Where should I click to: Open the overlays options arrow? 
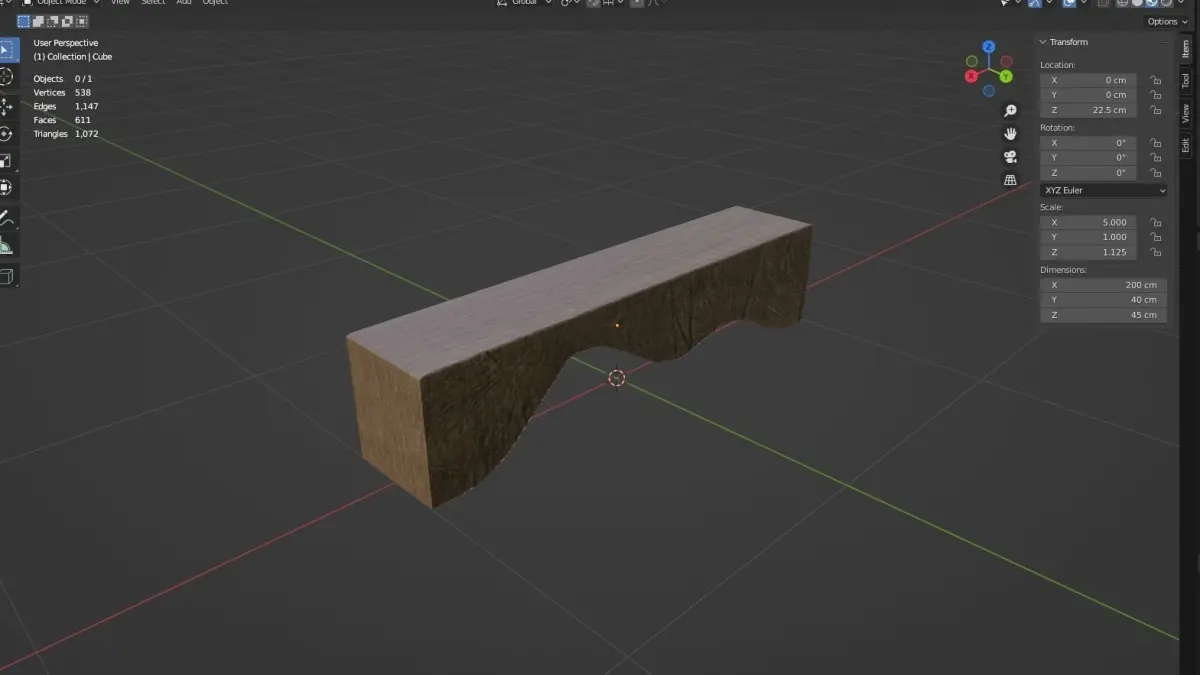click(x=1084, y=3)
